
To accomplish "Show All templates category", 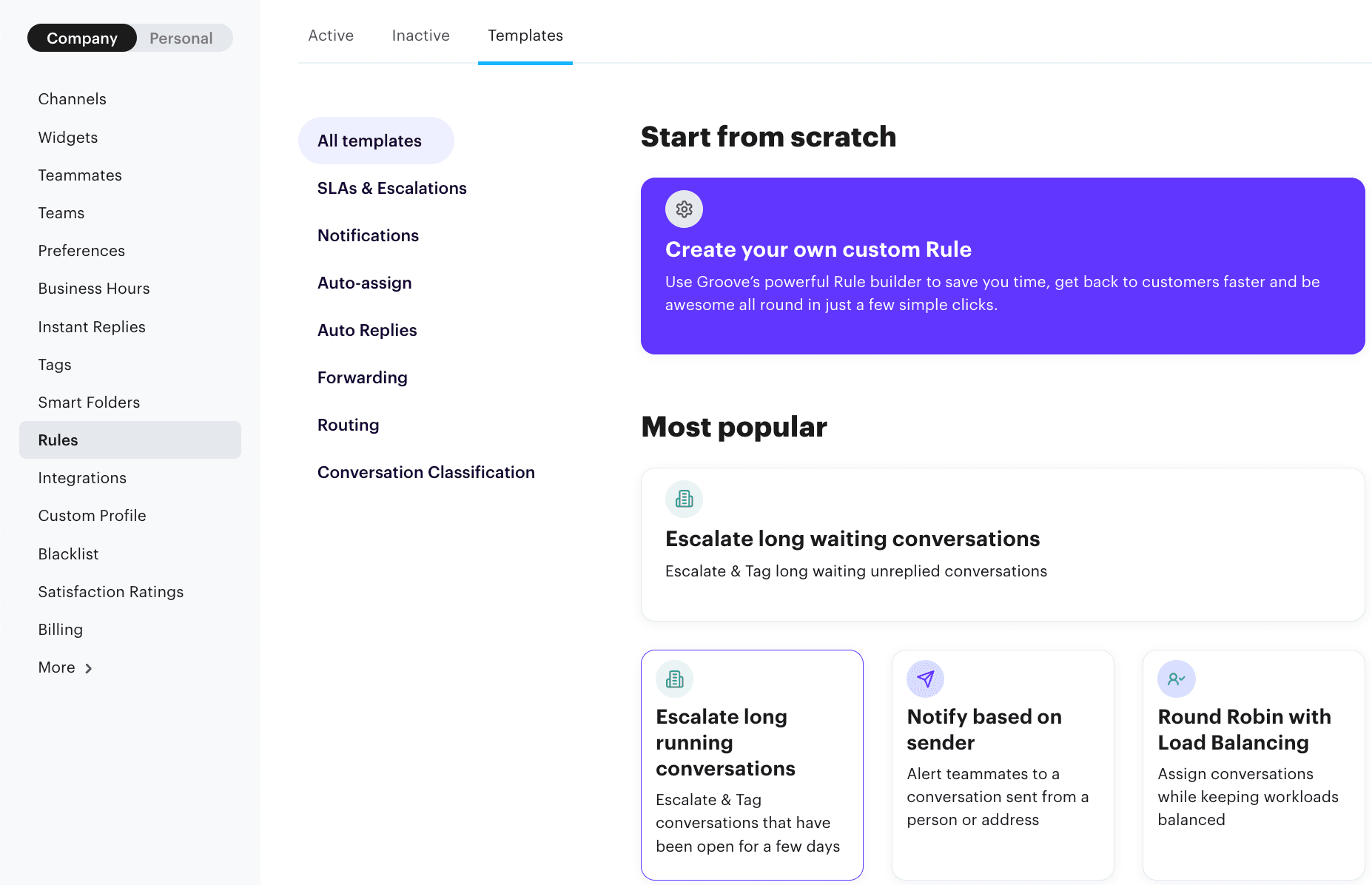I will tap(370, 141).
